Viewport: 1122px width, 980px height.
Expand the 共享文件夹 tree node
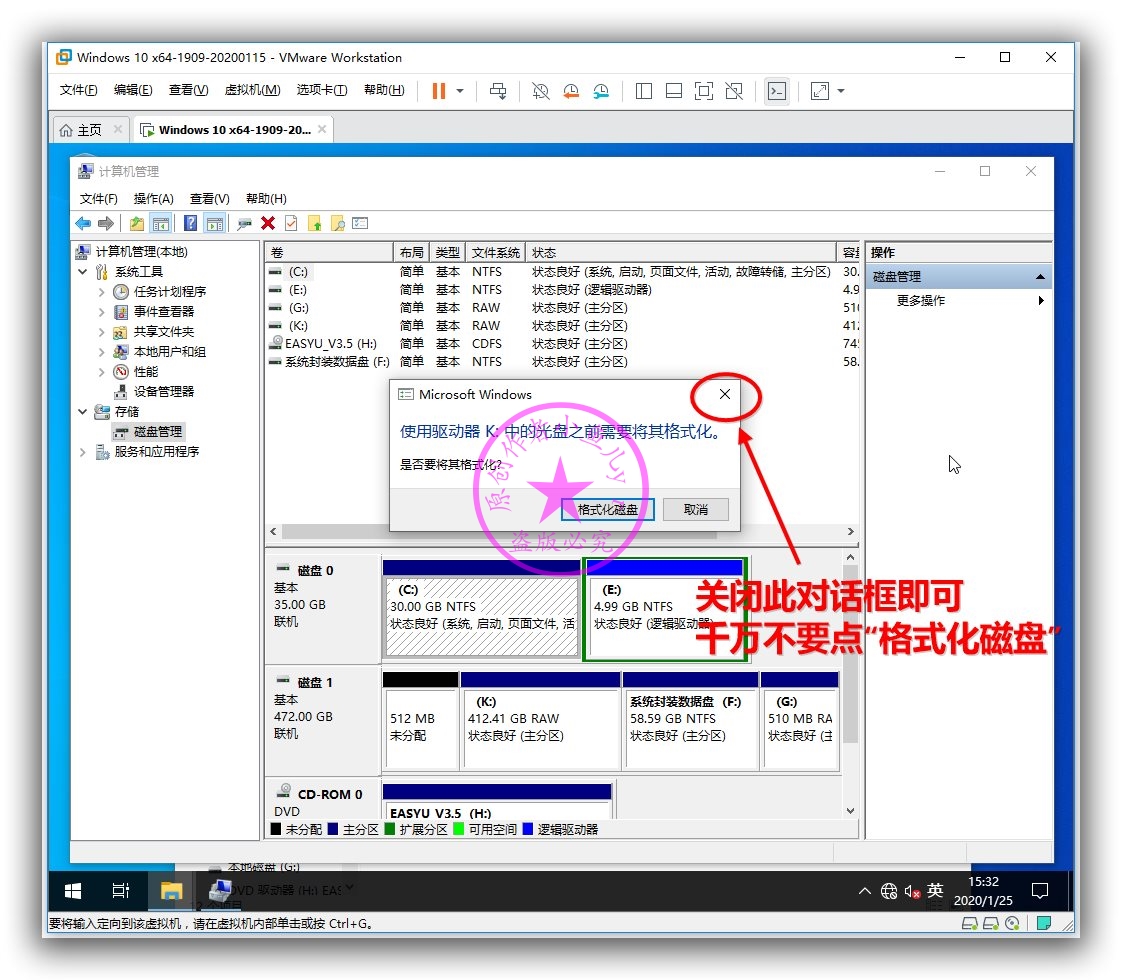click(102, 332)
